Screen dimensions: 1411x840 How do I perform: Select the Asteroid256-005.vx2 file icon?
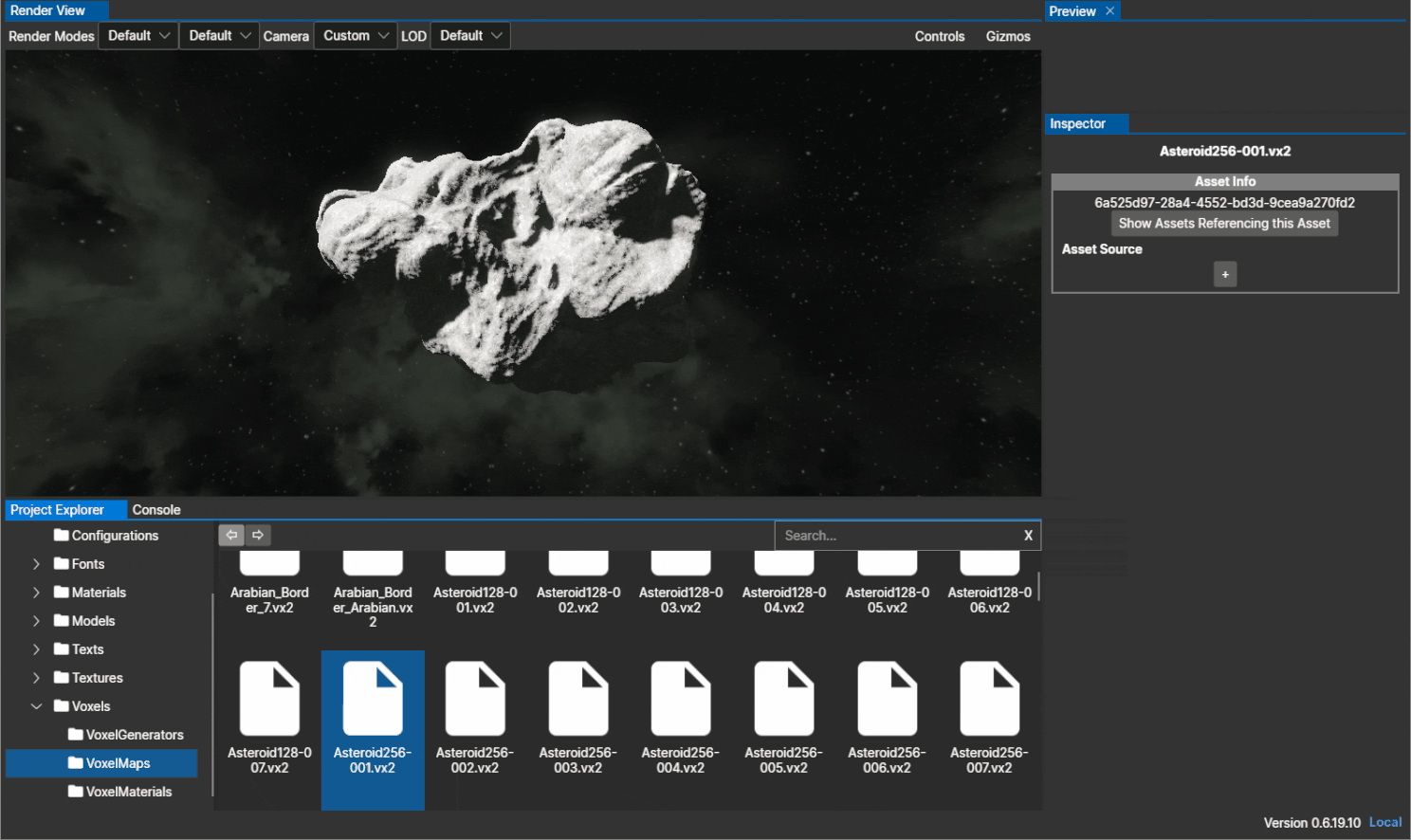(x=784, y=699)
